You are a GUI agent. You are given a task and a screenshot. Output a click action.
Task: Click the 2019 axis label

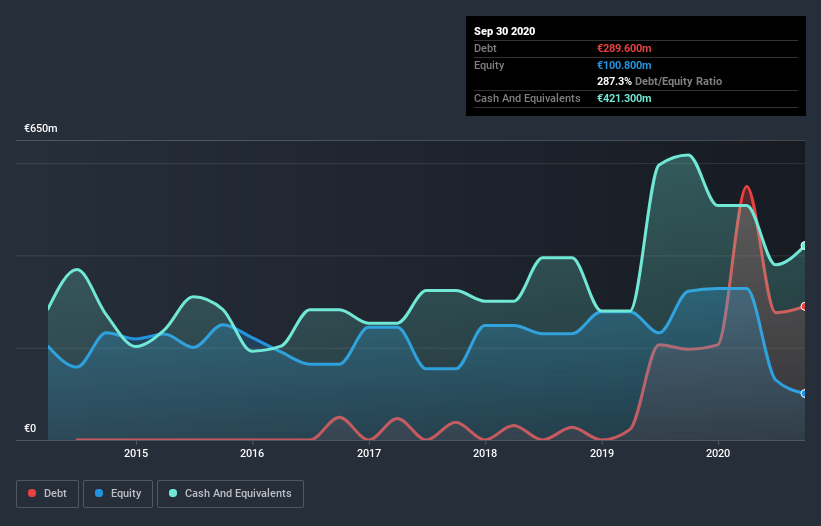602,453
